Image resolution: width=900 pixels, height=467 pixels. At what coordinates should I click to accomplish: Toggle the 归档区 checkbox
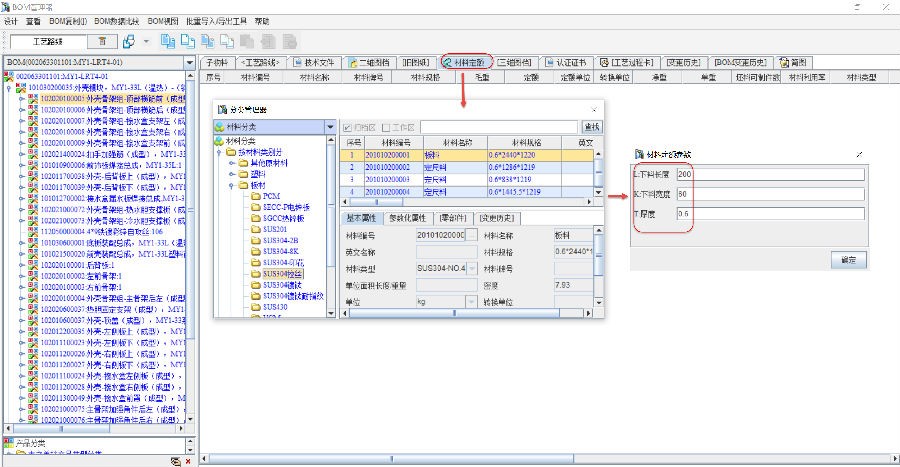pos(349,127)
